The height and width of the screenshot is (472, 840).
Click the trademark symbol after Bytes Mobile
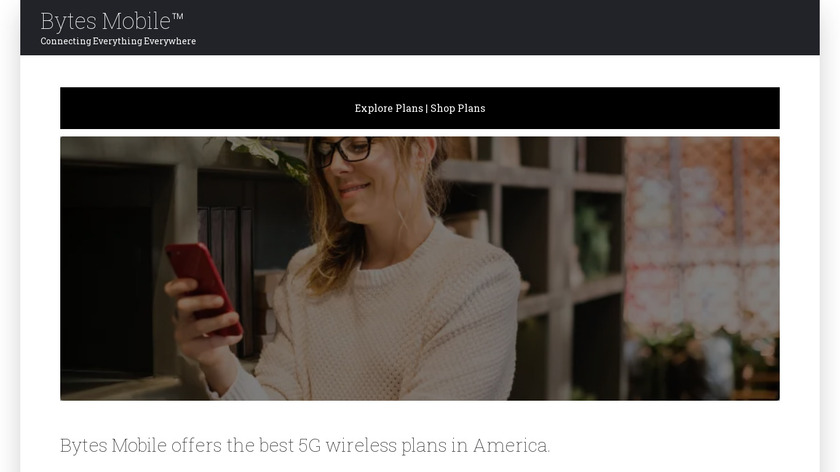tap(178, 16)
